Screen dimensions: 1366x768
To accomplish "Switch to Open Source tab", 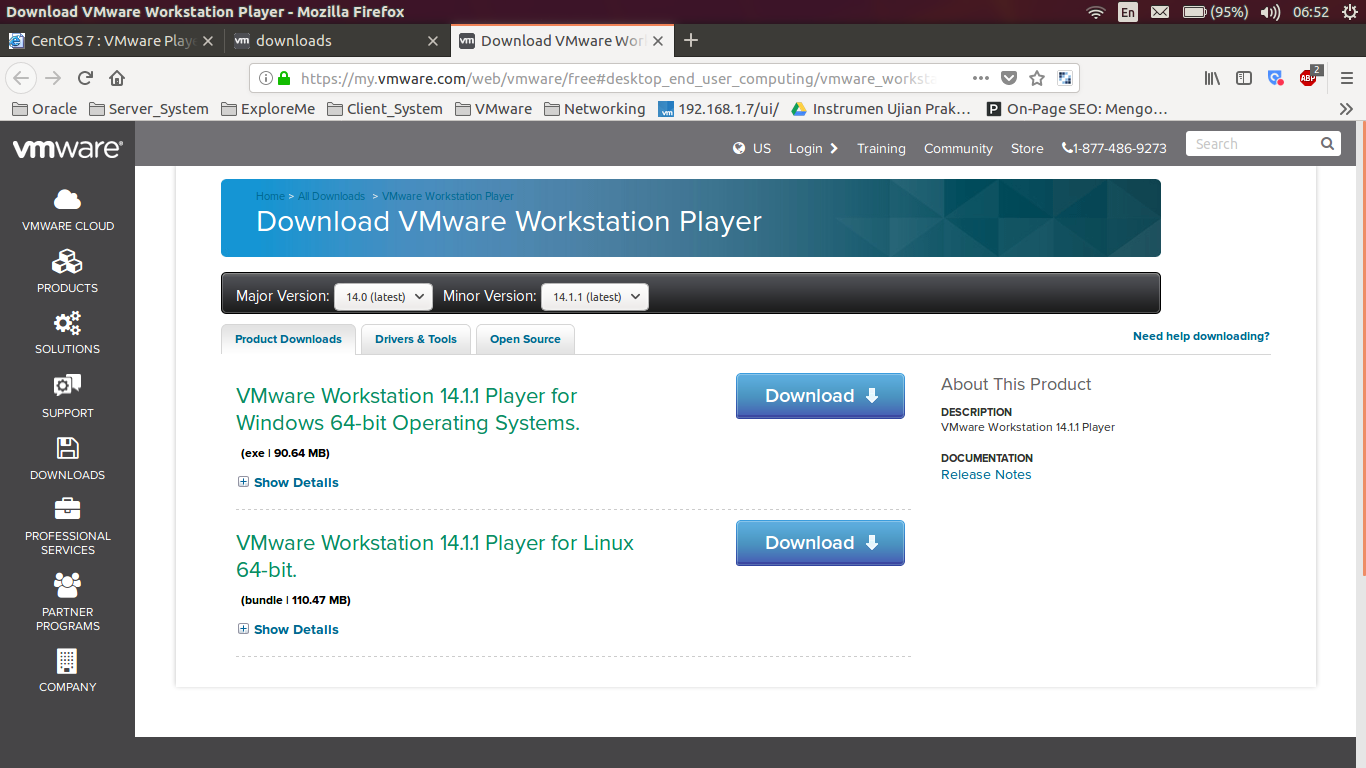I will coord(525,339).
